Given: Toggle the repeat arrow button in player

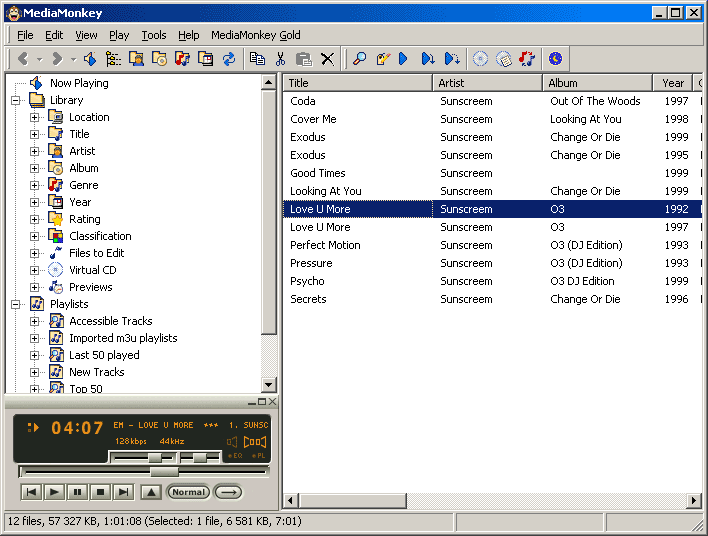Looking at the screenshot, I should pos(228,492).
